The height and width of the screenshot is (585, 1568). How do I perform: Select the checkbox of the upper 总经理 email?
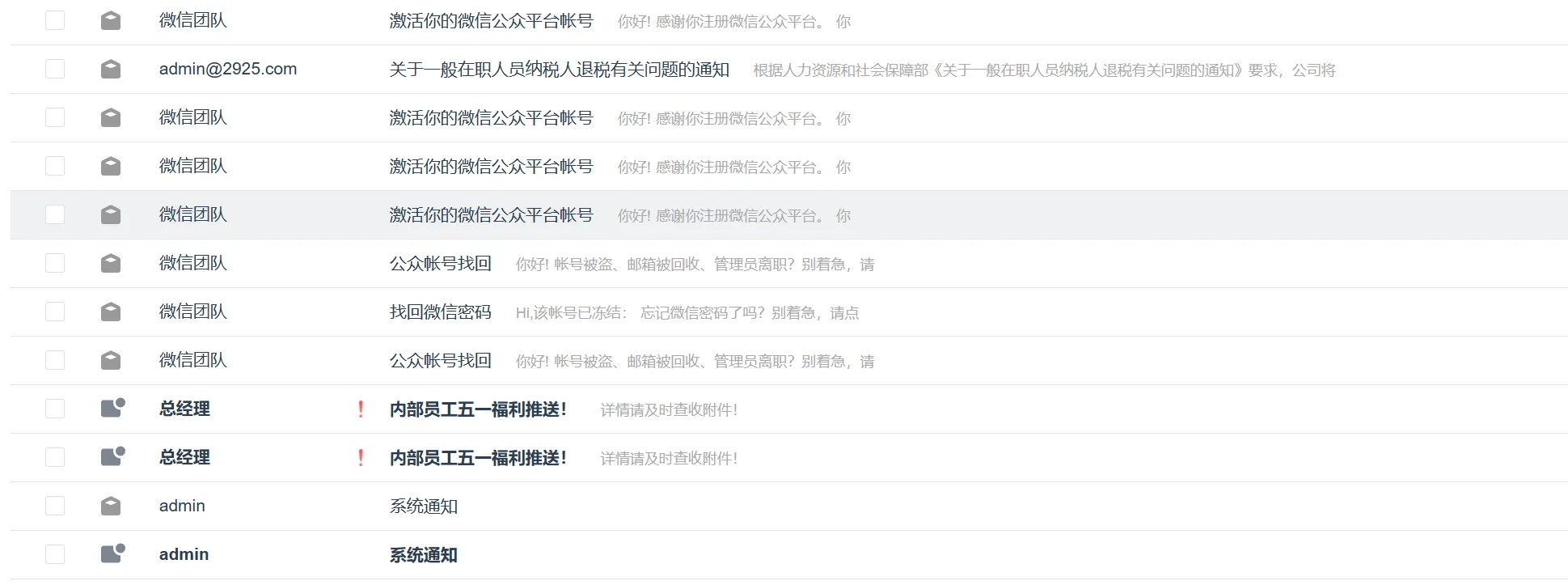point(55,409)
